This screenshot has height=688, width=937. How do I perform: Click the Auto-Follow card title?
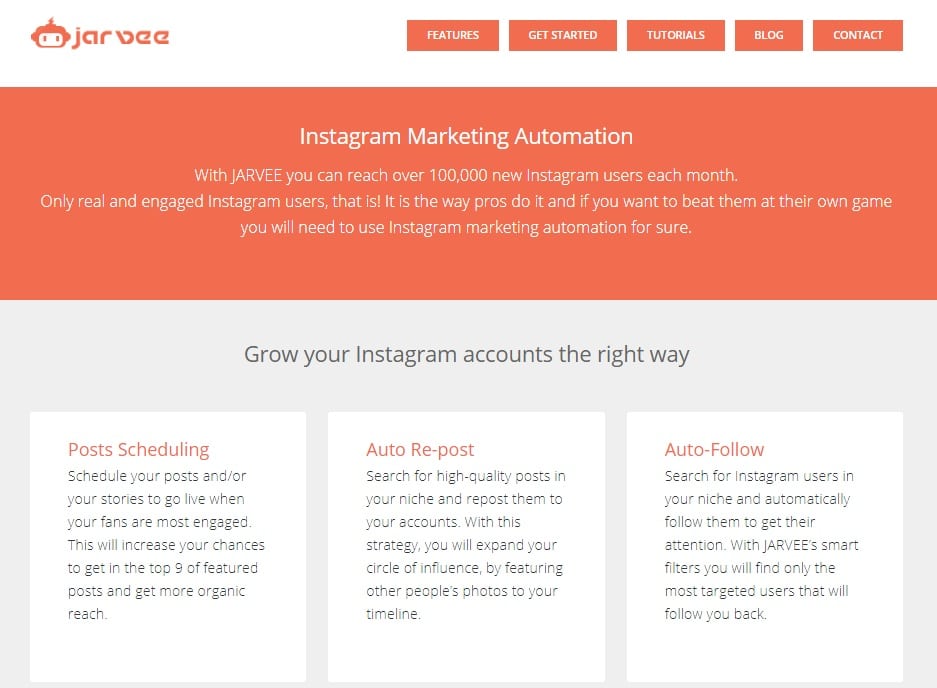click(714, 450)
